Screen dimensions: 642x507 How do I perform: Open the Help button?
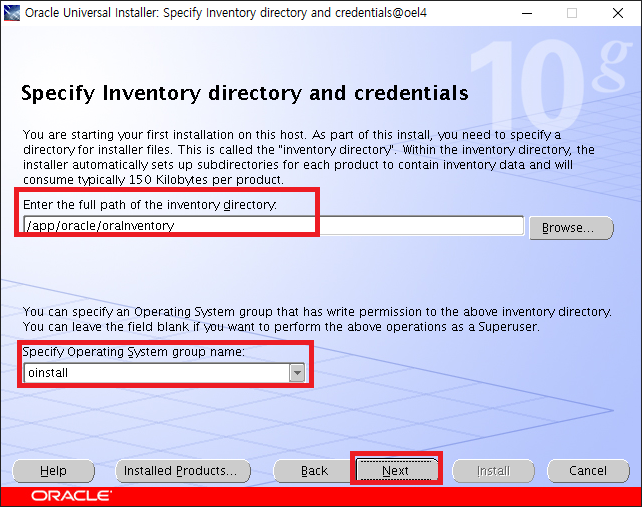click(53, 471)
